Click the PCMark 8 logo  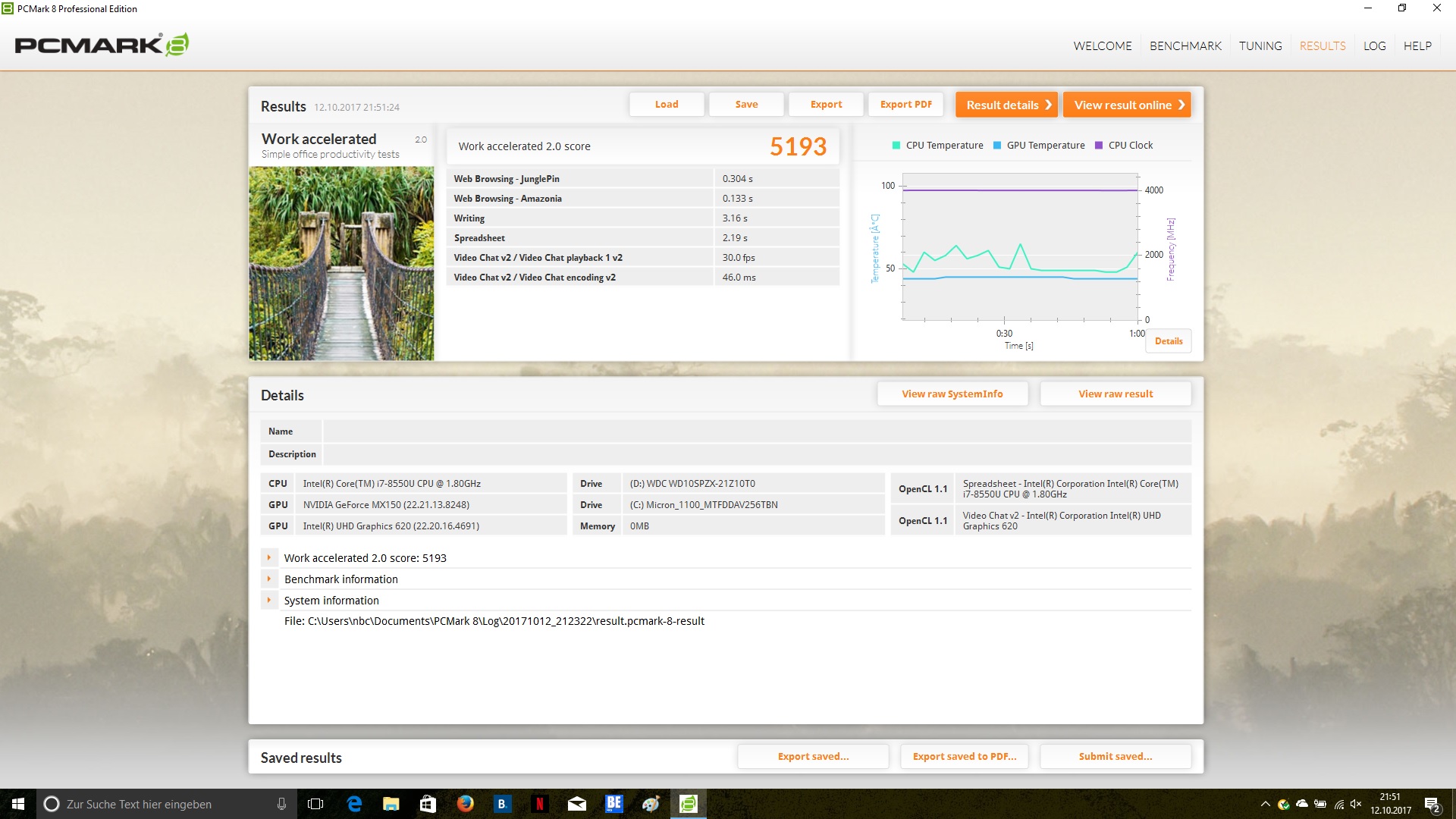tap(102, 45)
